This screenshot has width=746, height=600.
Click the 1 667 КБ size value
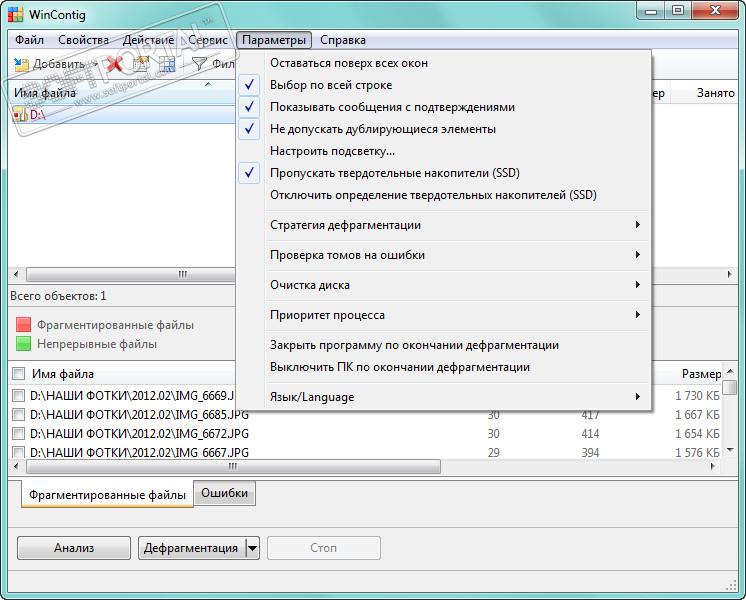click(697, 414)
